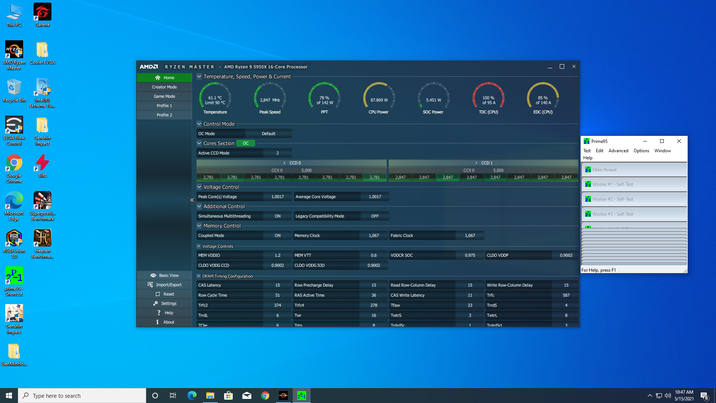The image size is (716, 403).
Task: Open About in Ryzen Master sidebar
Action: pyautogui.click(x=164, y=322)
